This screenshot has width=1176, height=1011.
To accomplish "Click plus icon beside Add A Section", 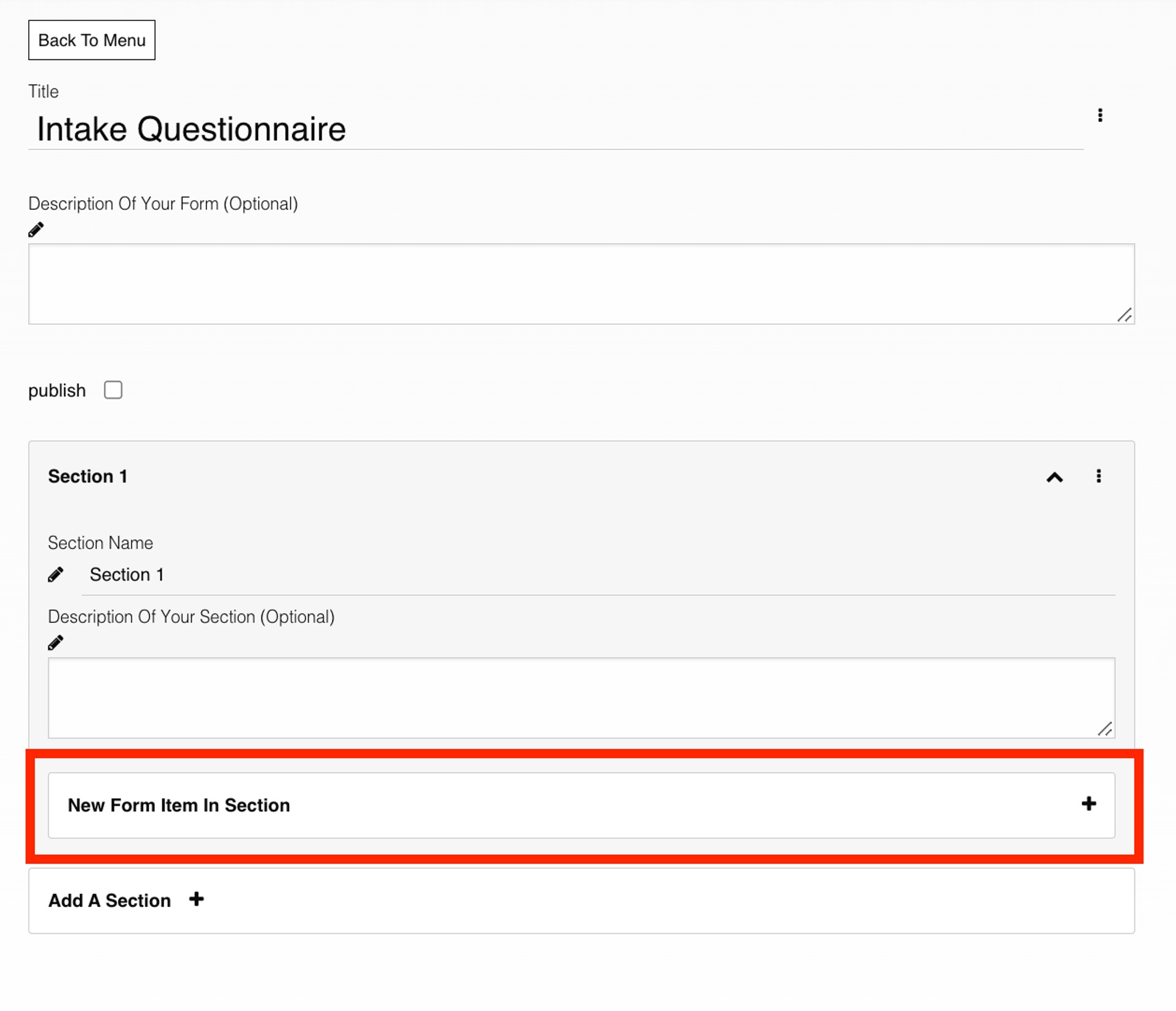I will [x=196, y=900].
